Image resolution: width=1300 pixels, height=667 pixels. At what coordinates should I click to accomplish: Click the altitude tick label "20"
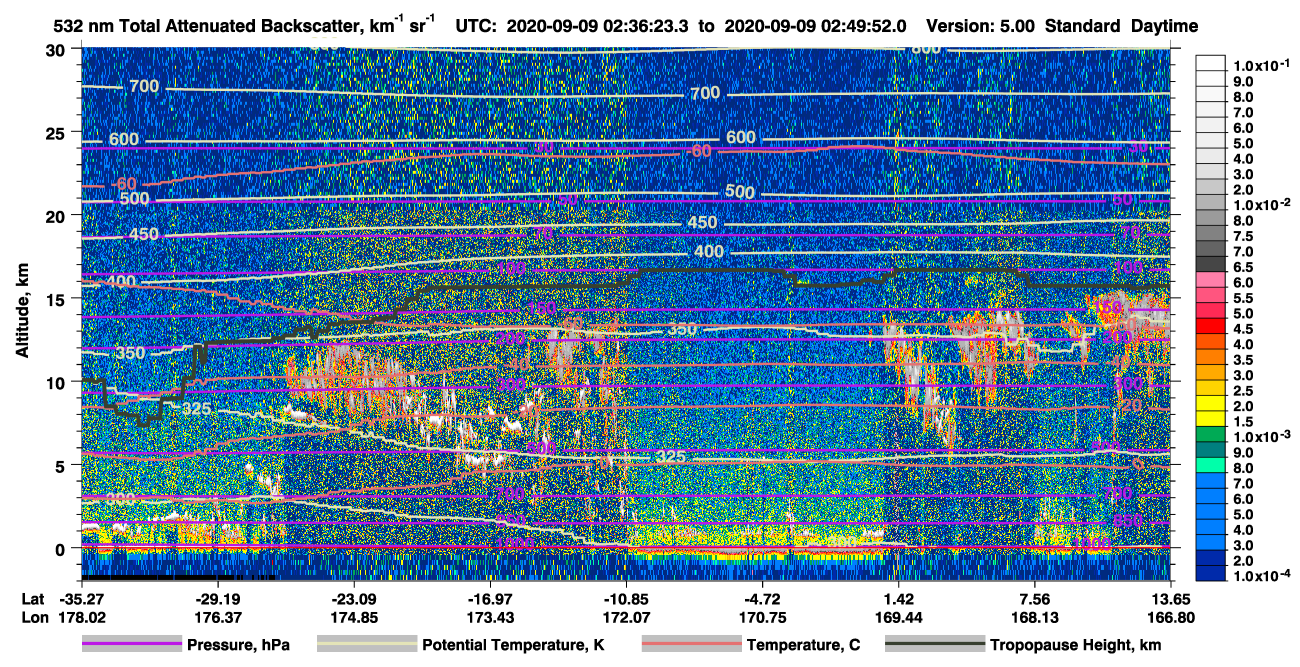[57, 215]
